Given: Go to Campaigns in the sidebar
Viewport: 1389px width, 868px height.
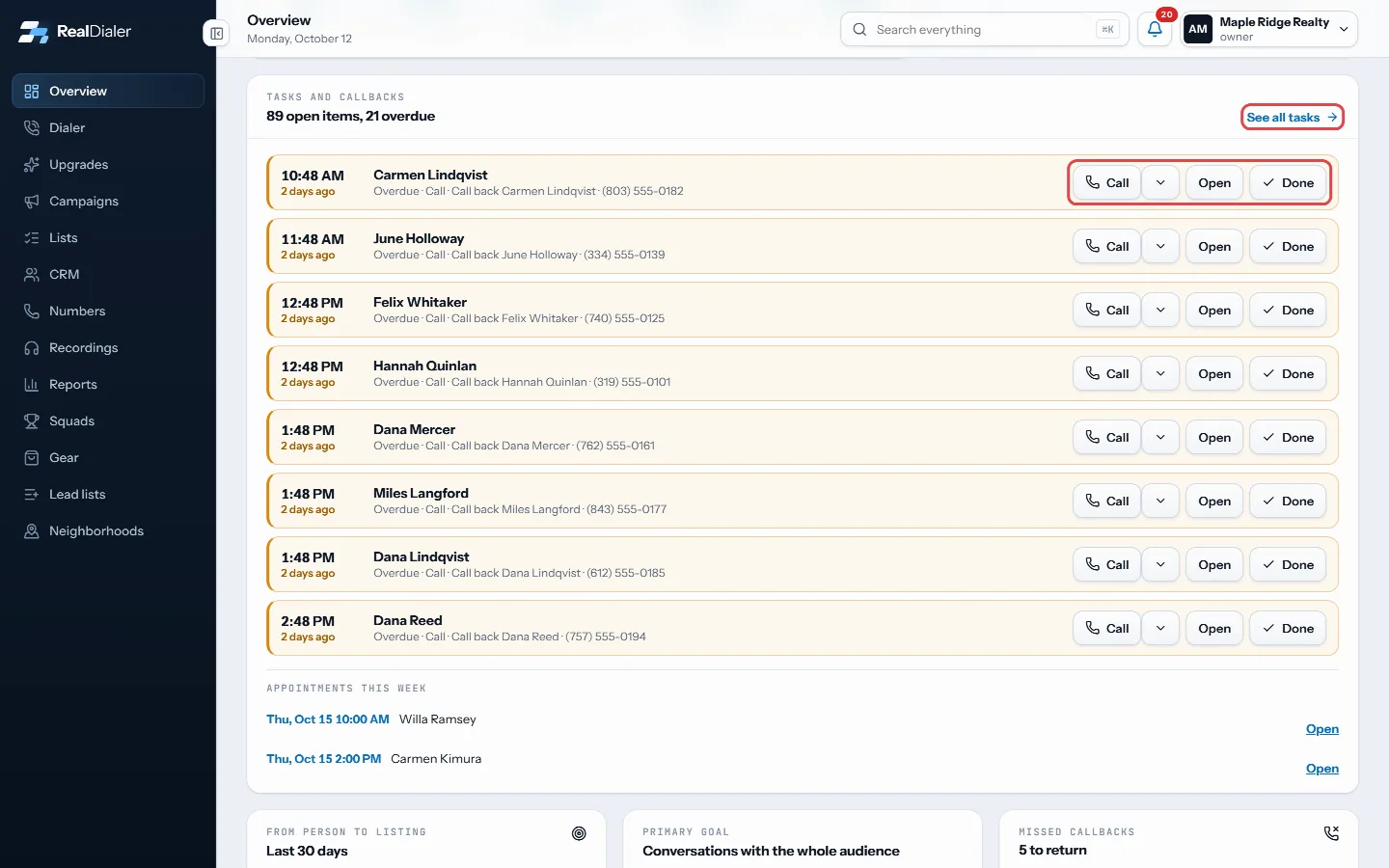Looking at the screenshot, I should 108,202.
